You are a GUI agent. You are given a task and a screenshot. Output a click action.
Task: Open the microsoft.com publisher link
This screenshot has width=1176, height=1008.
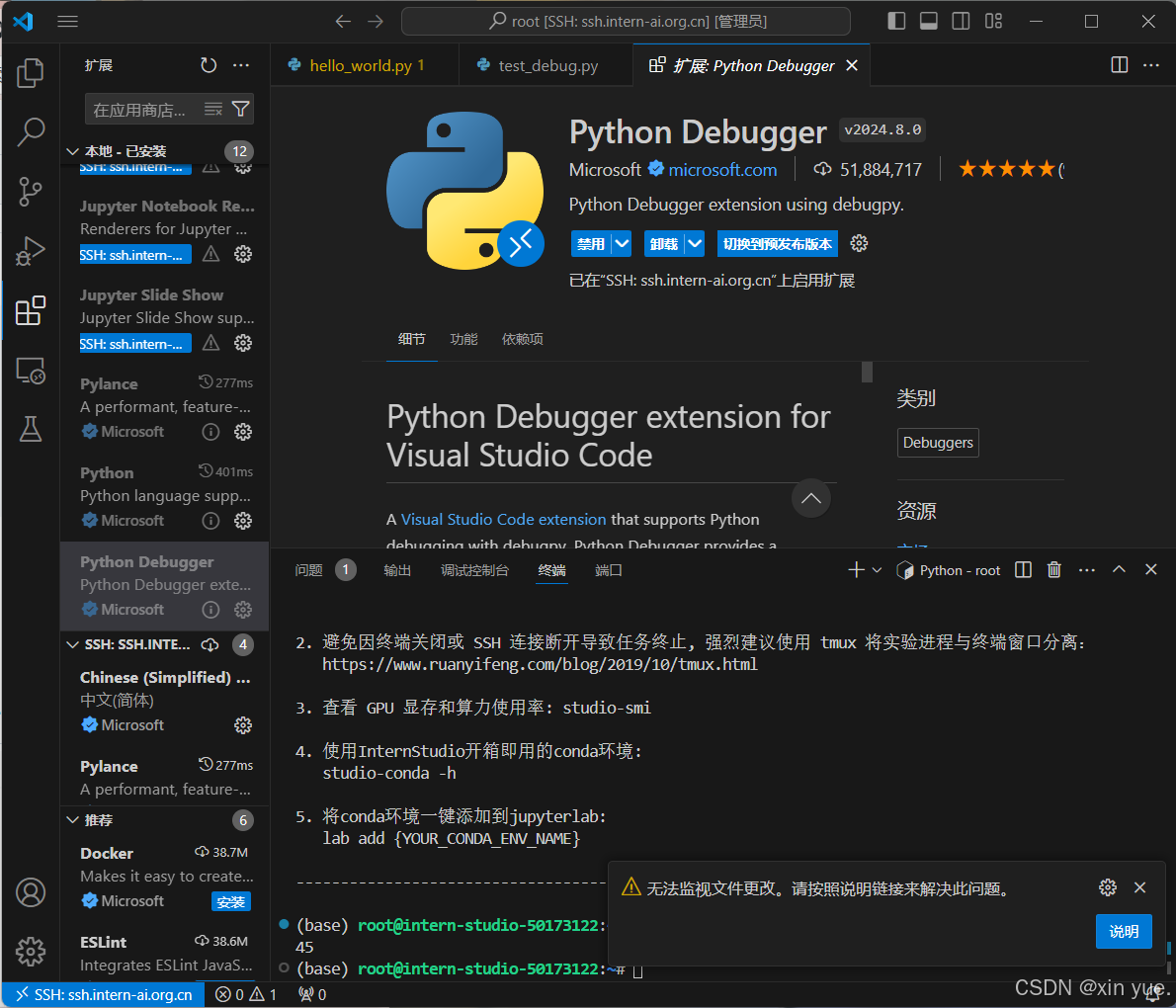click(x=722, y=169)
